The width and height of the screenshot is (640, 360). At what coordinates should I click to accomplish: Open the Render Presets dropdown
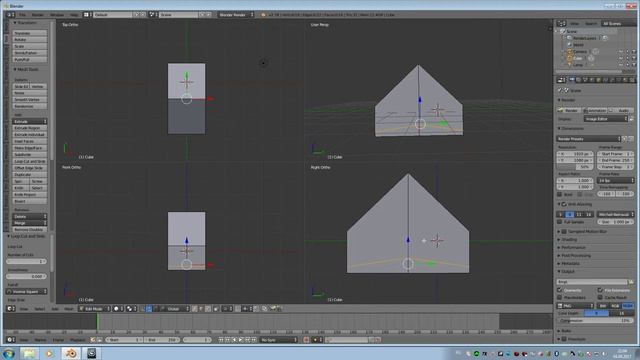point(589,139)
